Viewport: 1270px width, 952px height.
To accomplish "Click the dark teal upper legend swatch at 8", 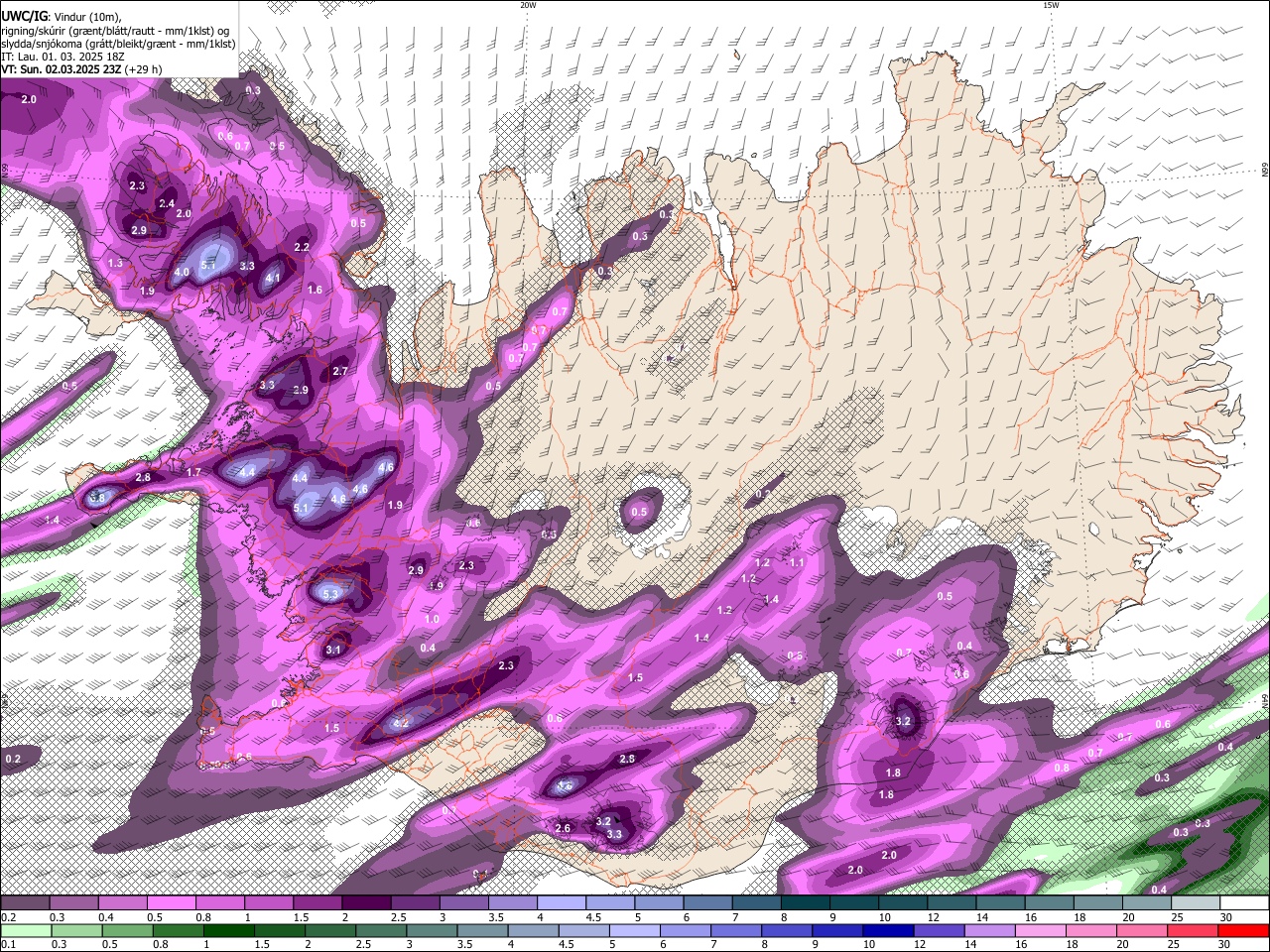I will [805, 903].
